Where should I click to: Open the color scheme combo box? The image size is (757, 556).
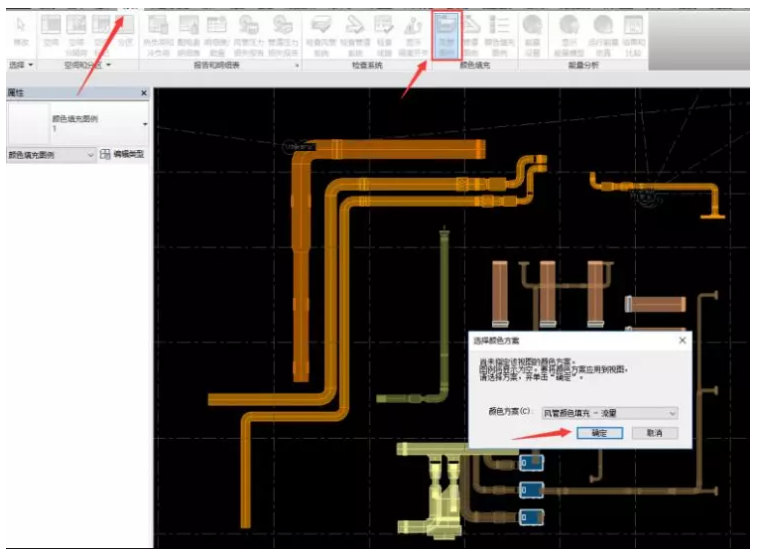610,413
